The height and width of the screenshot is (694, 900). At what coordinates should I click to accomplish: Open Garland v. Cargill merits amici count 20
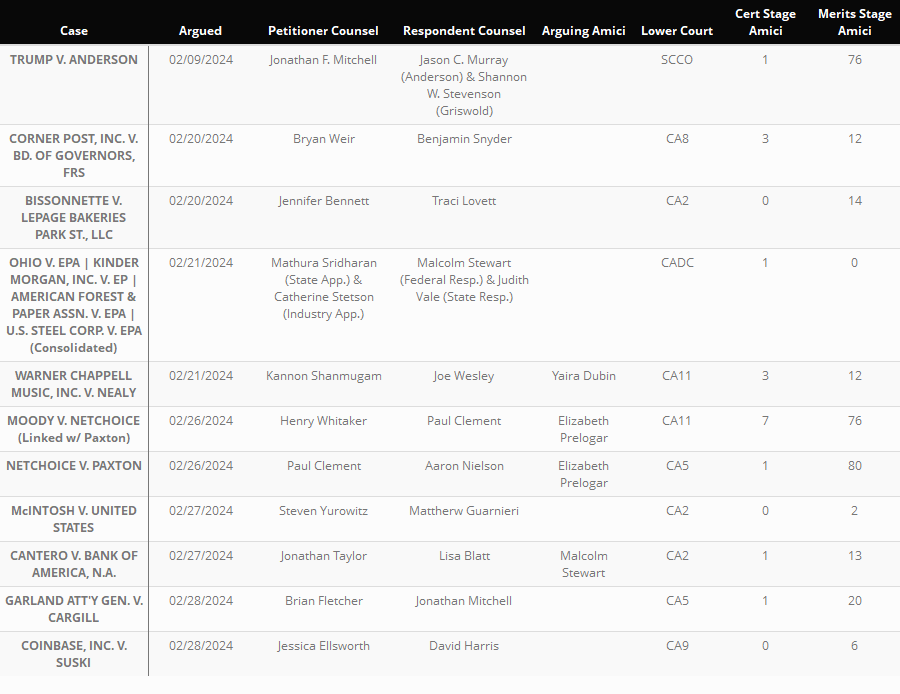pos(854,601)
